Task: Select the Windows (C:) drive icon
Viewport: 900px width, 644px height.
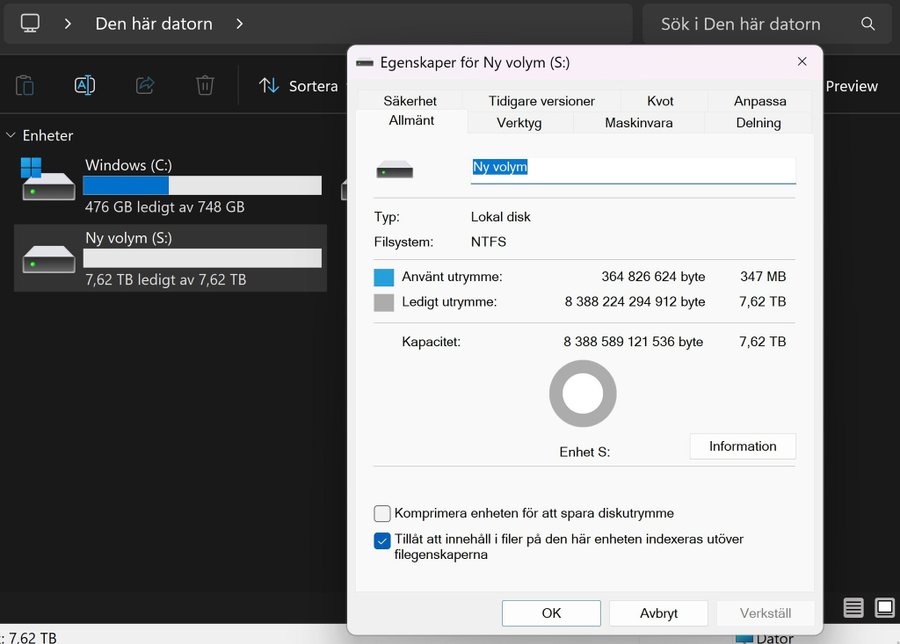Action: (x=48, y=179)
